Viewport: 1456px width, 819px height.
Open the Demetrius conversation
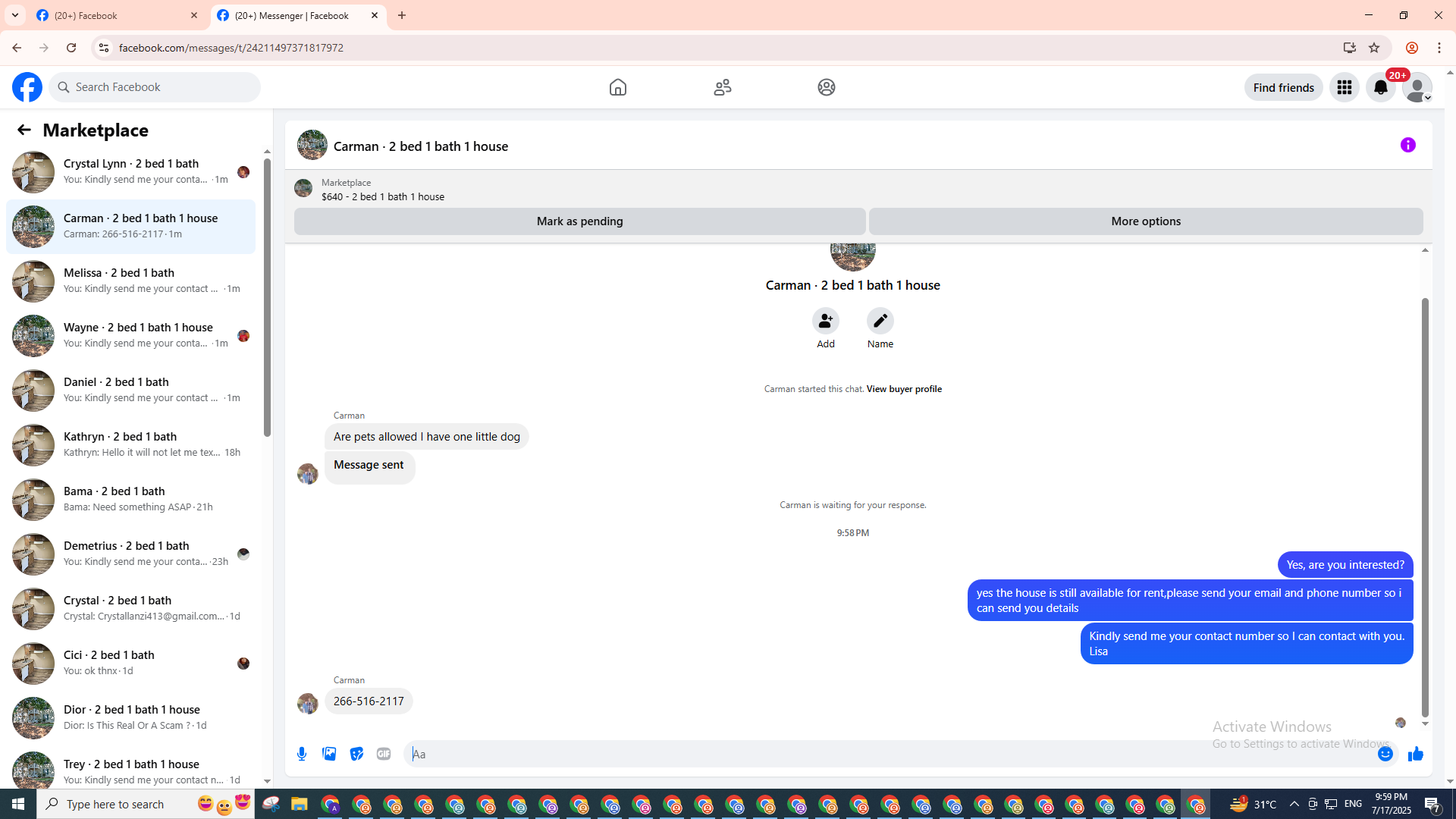click(131, 554)
